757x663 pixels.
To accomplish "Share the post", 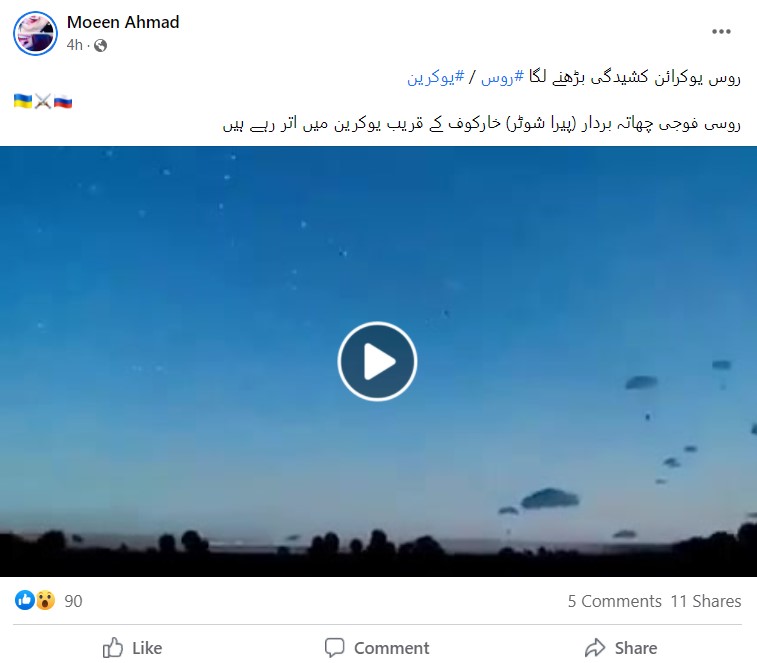I will 621,648.
